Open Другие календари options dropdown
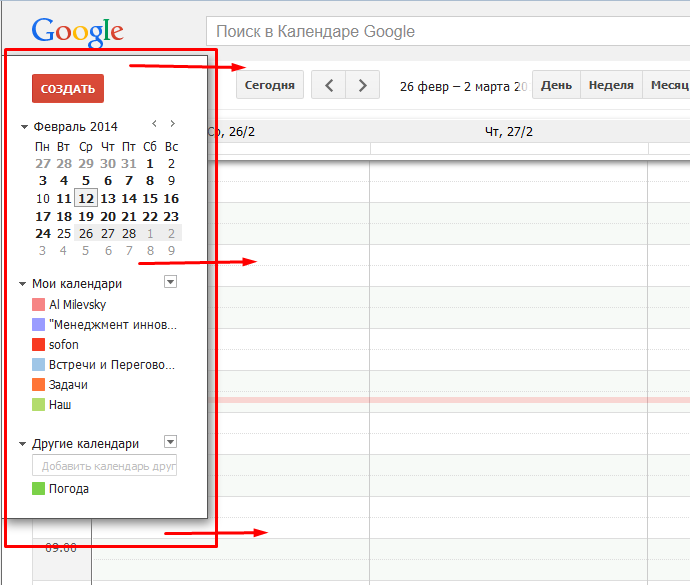This screenshot has width=690, height=585. point(170,442)
